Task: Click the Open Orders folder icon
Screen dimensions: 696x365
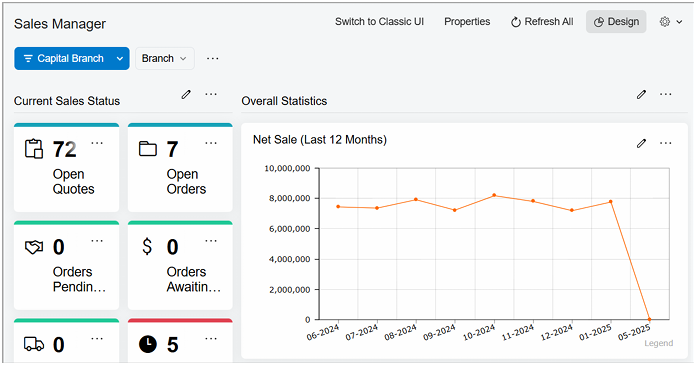Action: pyautogui.click(x=147, y=149)
